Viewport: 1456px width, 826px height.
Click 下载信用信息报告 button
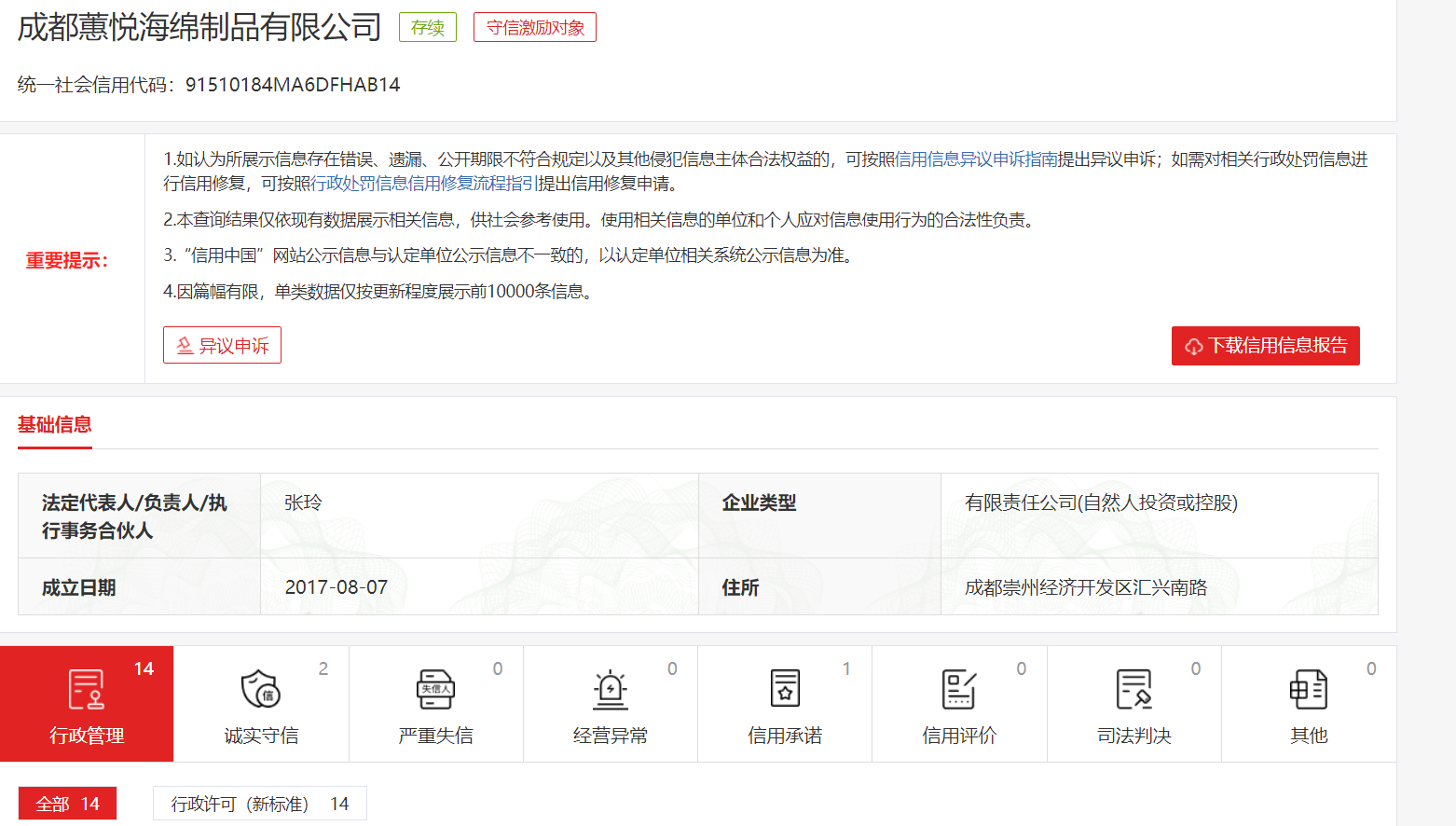click(1265, 346)
